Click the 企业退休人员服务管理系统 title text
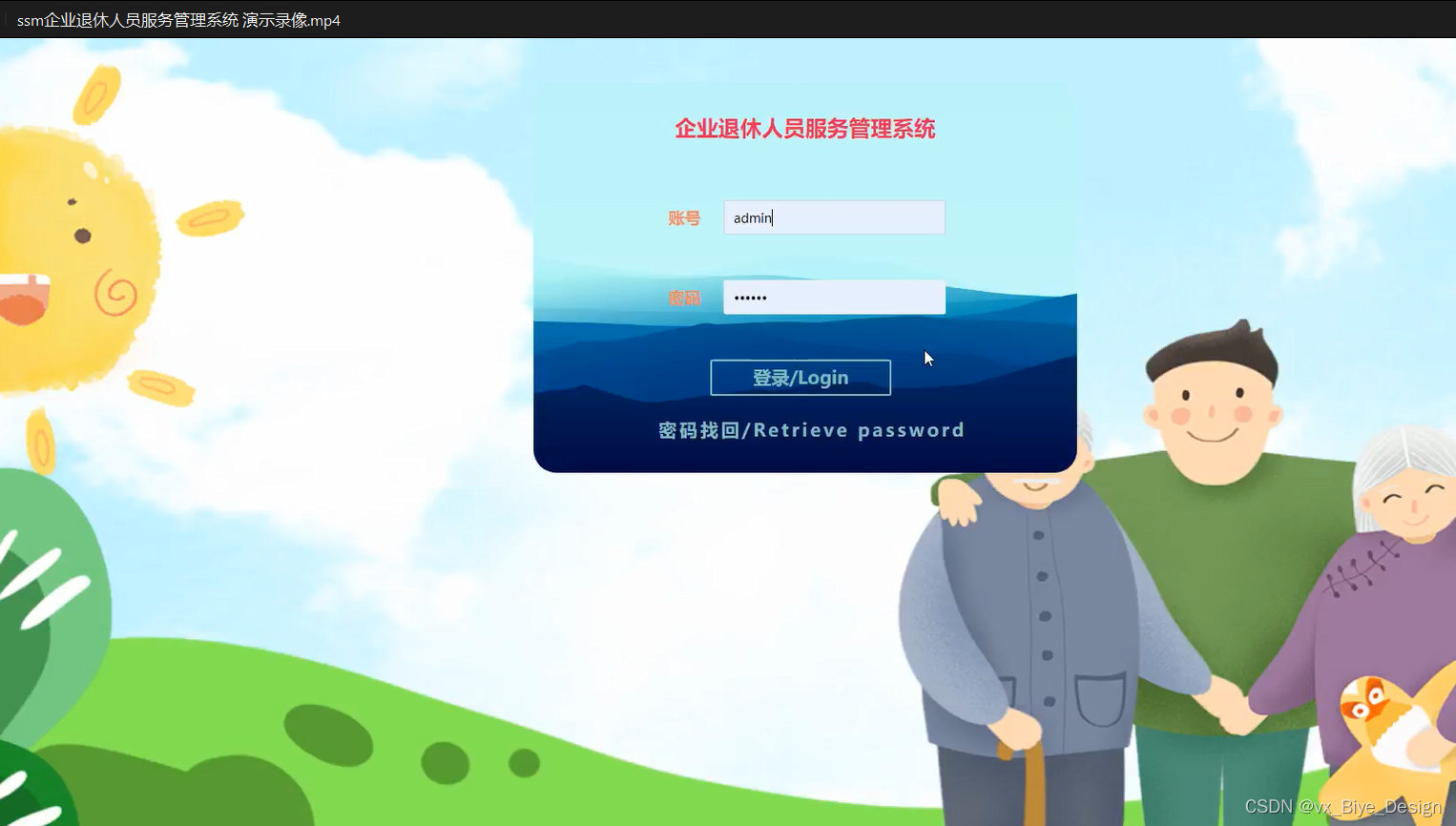Viewport: 1456px width, 826px height. [x=805, y=129]
